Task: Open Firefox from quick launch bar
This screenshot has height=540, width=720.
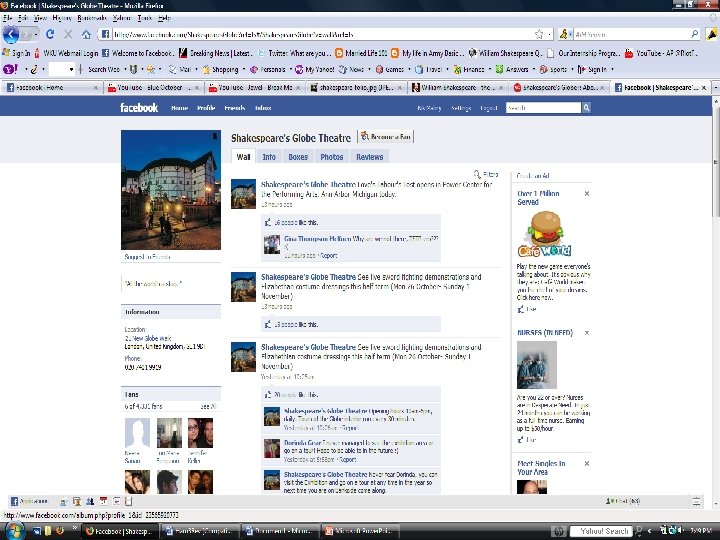Action: (x=60, y=531)
